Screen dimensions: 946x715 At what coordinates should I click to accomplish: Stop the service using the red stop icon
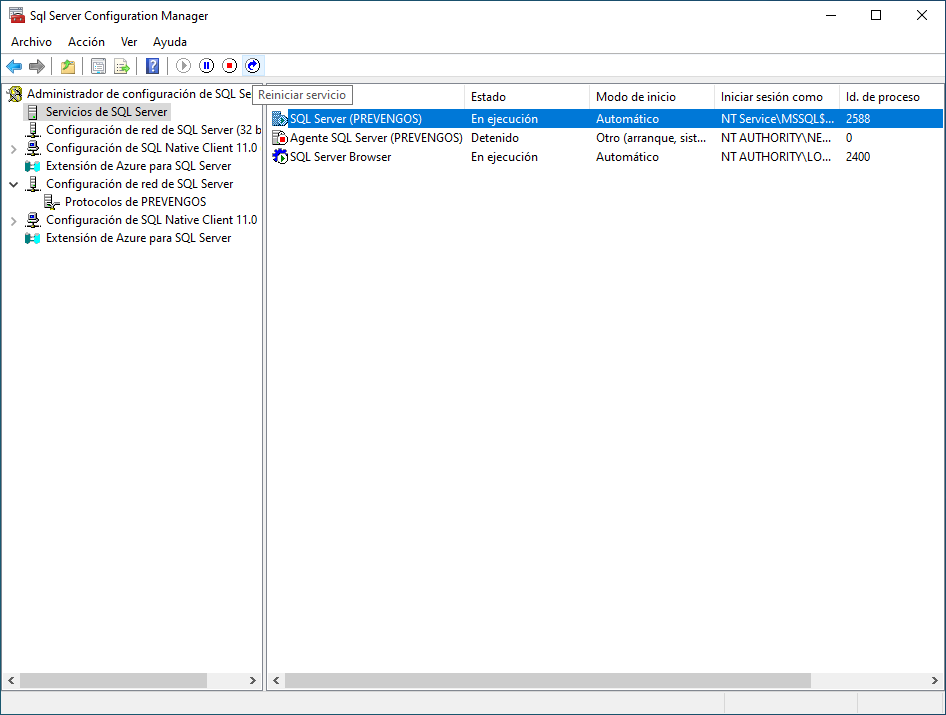coord(230,66)
